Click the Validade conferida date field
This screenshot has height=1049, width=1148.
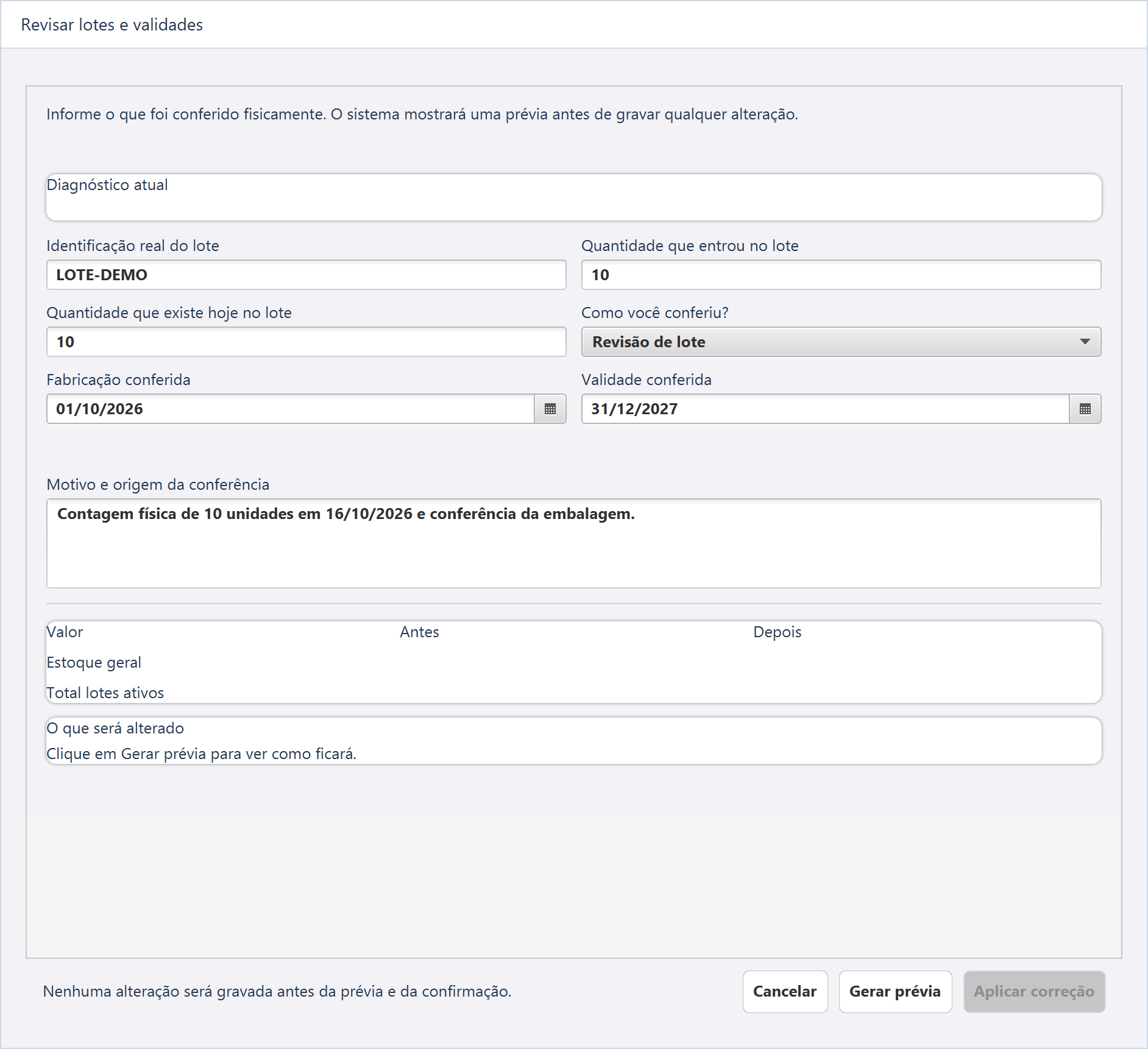point(826,409)
